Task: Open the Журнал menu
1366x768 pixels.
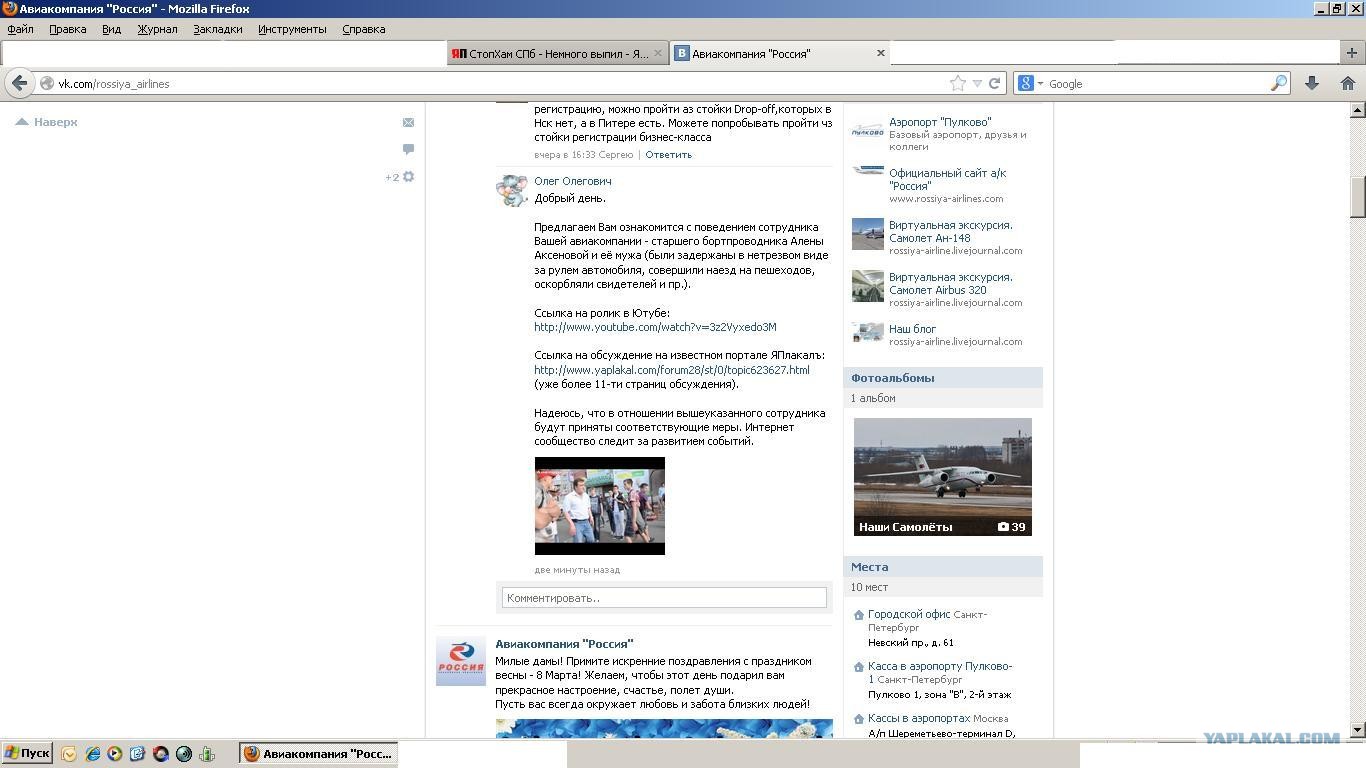Action: tap(157, 29)
